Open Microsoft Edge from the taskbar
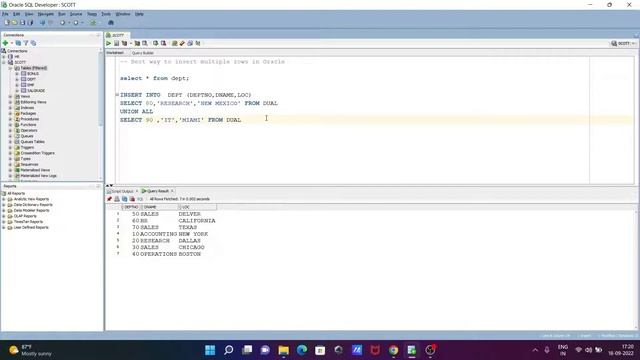The height and width of the screenshot is (360, 640). 302,350
